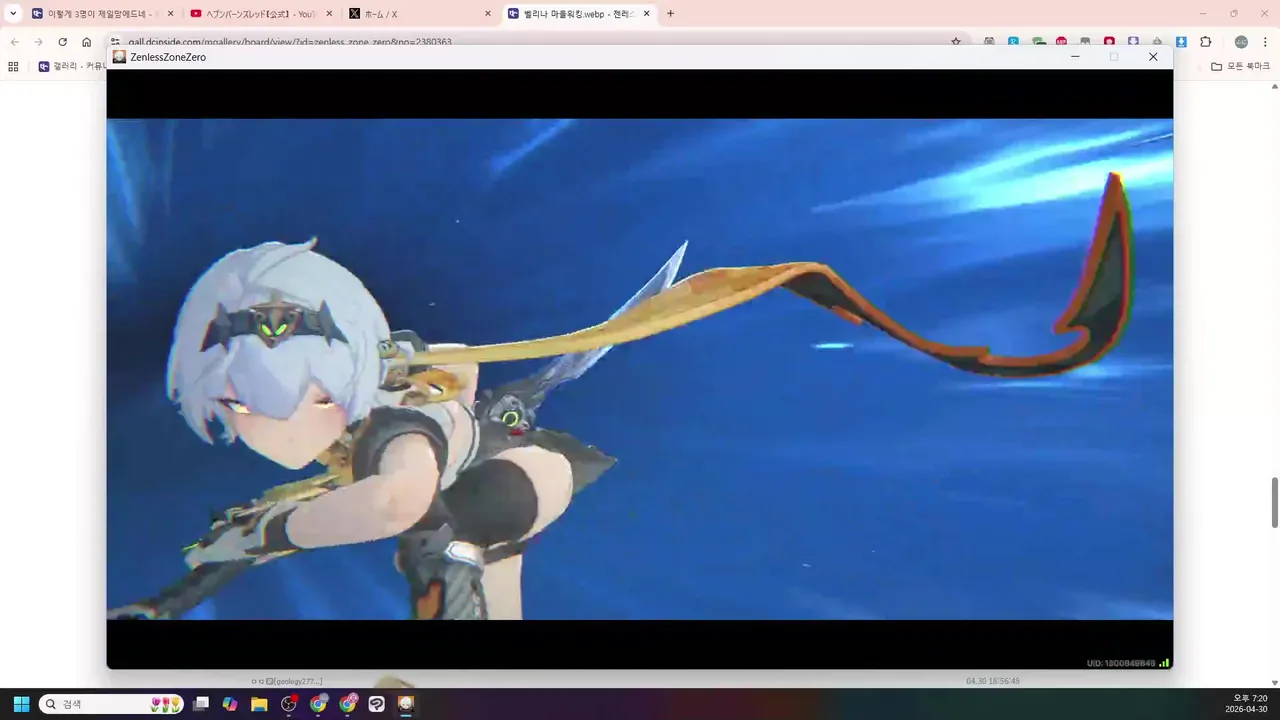
Task: Switch to the YouTube Heaven Burns Red tab
Action: pos(261,14)
